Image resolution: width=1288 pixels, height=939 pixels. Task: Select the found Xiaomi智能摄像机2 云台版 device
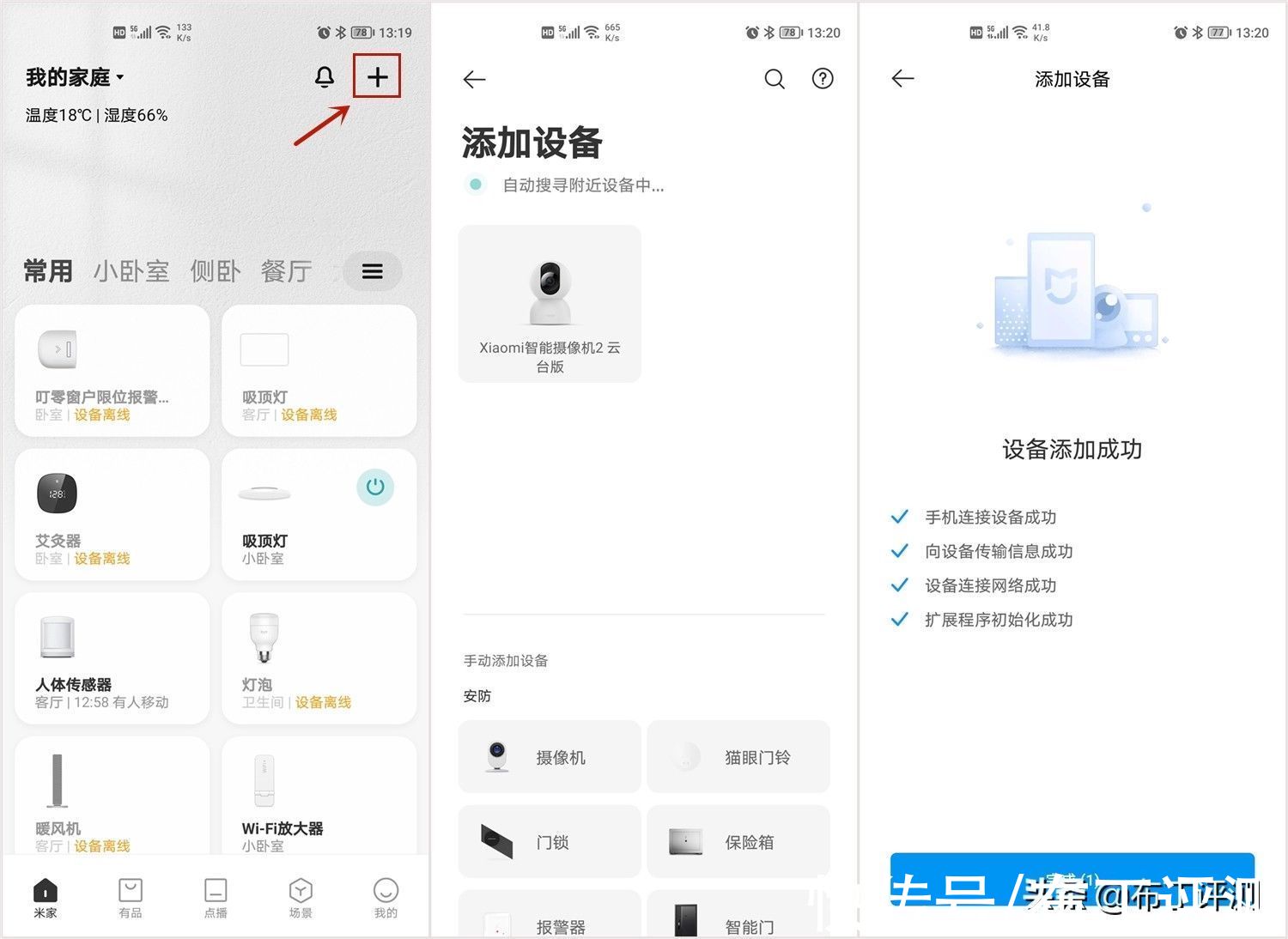[550, 304]
